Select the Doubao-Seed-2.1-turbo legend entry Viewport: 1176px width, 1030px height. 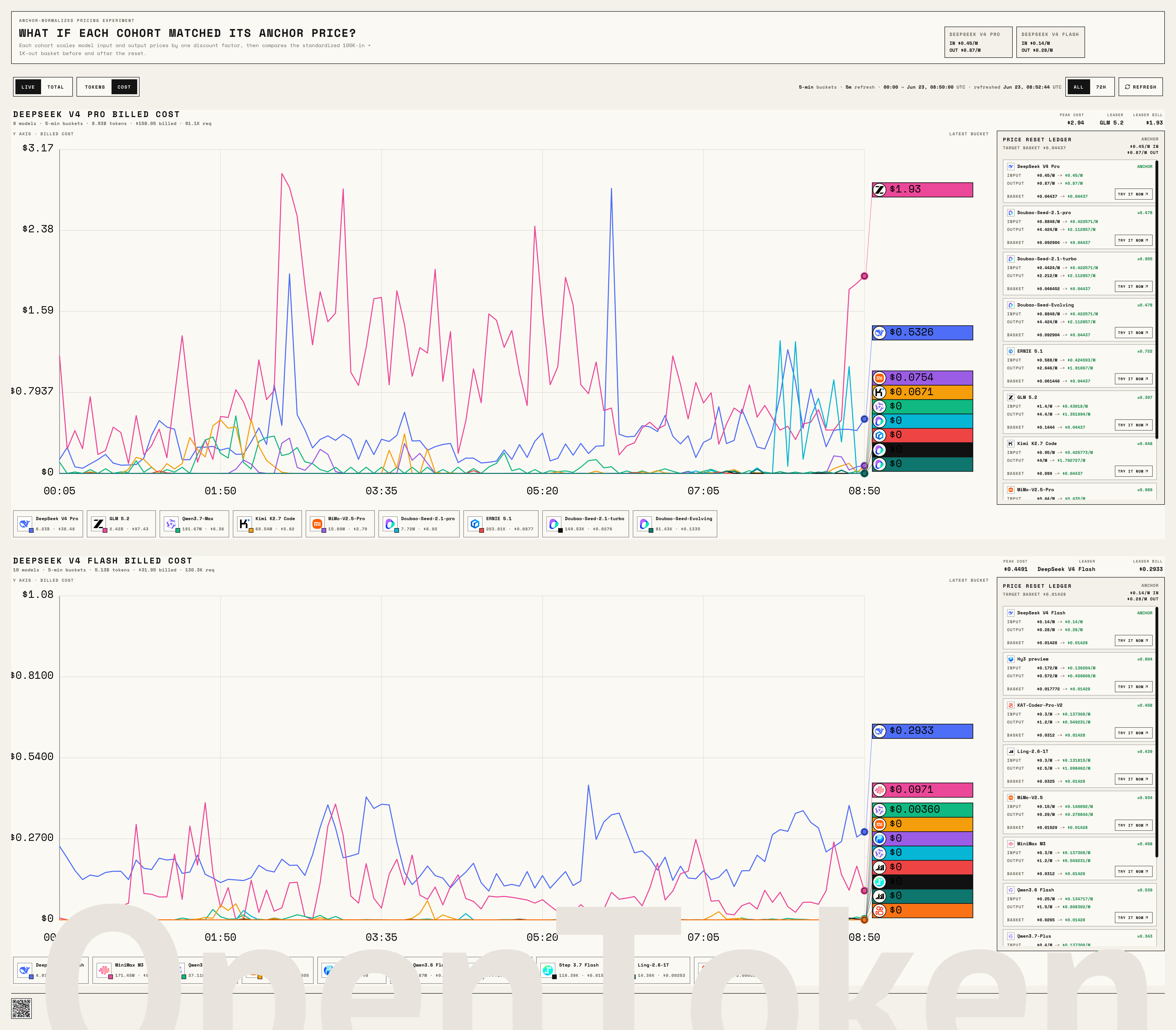click(585, 524)
